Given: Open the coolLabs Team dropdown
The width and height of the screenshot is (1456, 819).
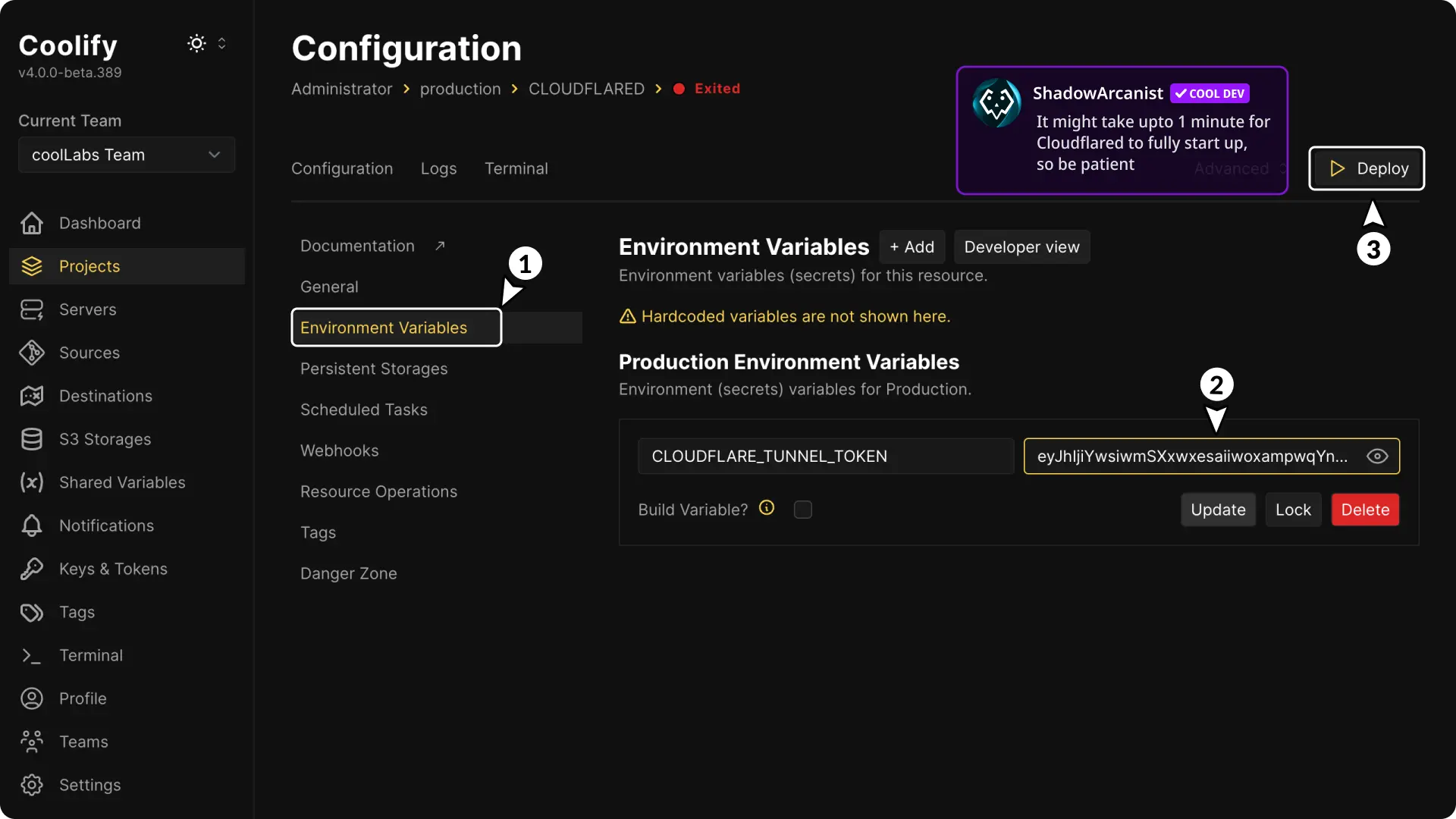Looking at the screenshot, I should pos(127,155).
